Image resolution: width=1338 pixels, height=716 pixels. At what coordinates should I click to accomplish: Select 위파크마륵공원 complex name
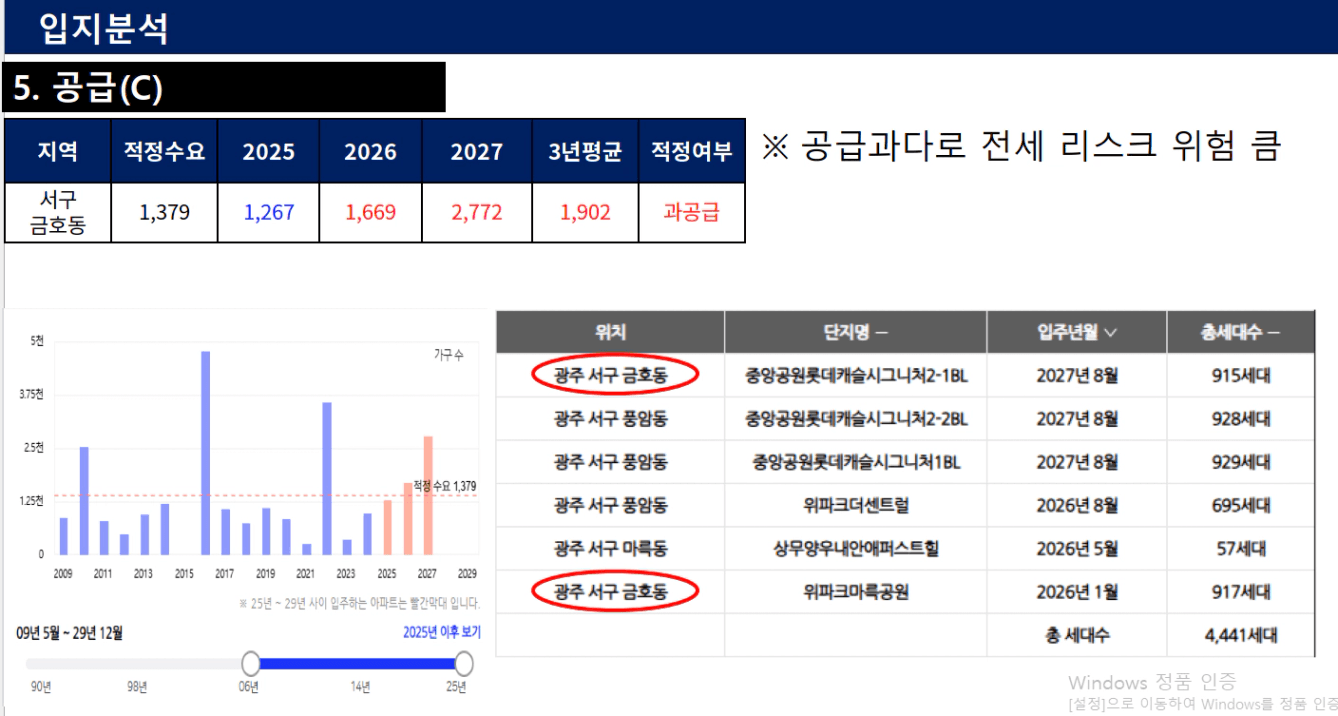click(x=856, y=592)
